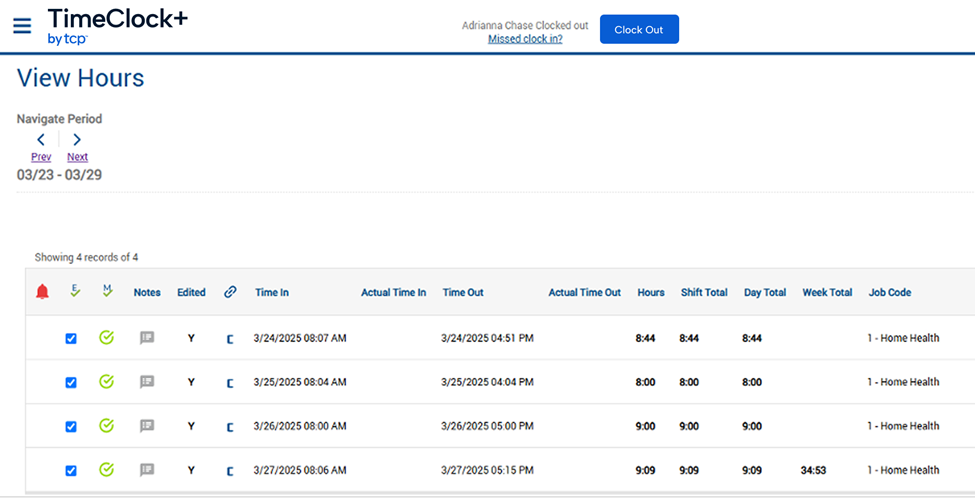The image size is (975, 498).
Task: Click the TimeClock+ by tcp logo
Action: point(116,26)
